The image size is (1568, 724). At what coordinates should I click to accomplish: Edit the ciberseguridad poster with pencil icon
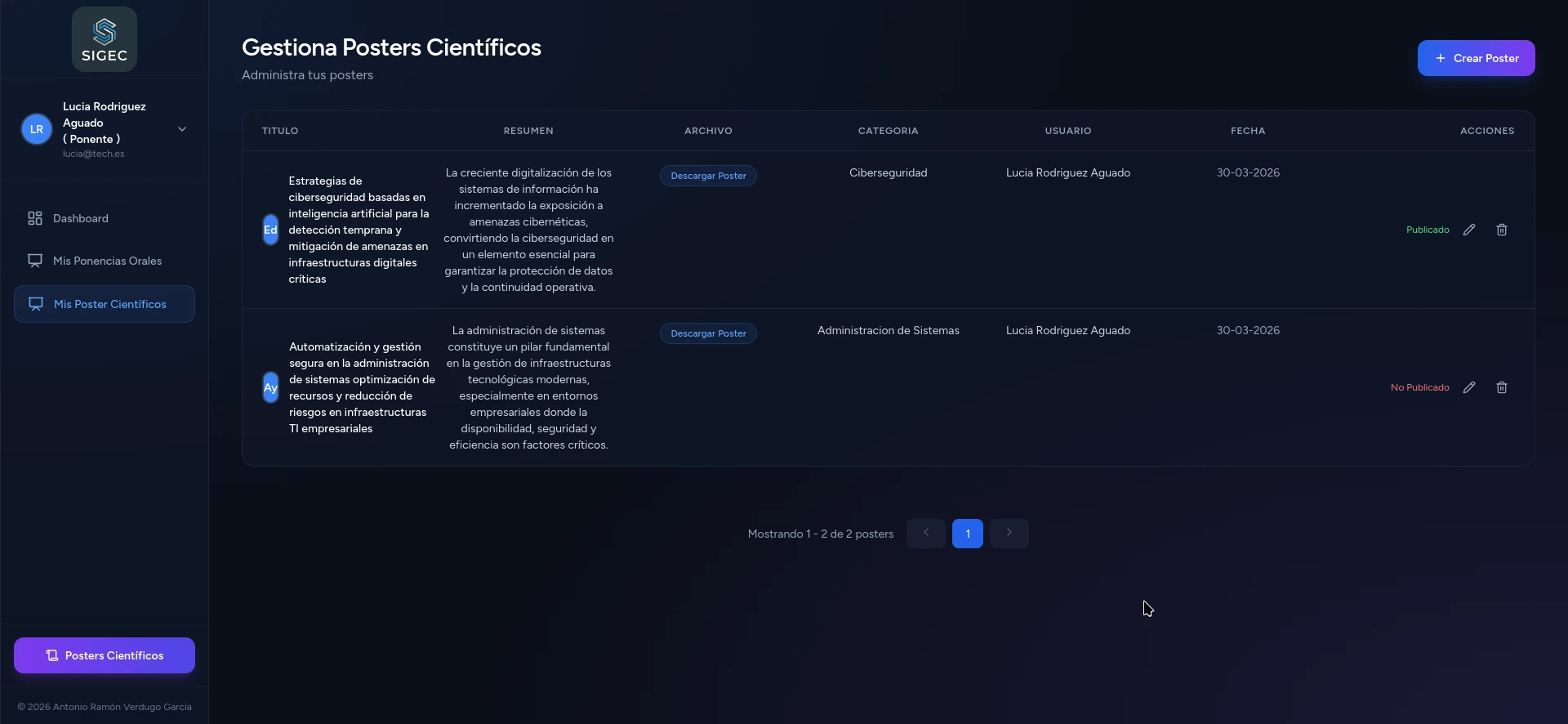pos(1468,230)
